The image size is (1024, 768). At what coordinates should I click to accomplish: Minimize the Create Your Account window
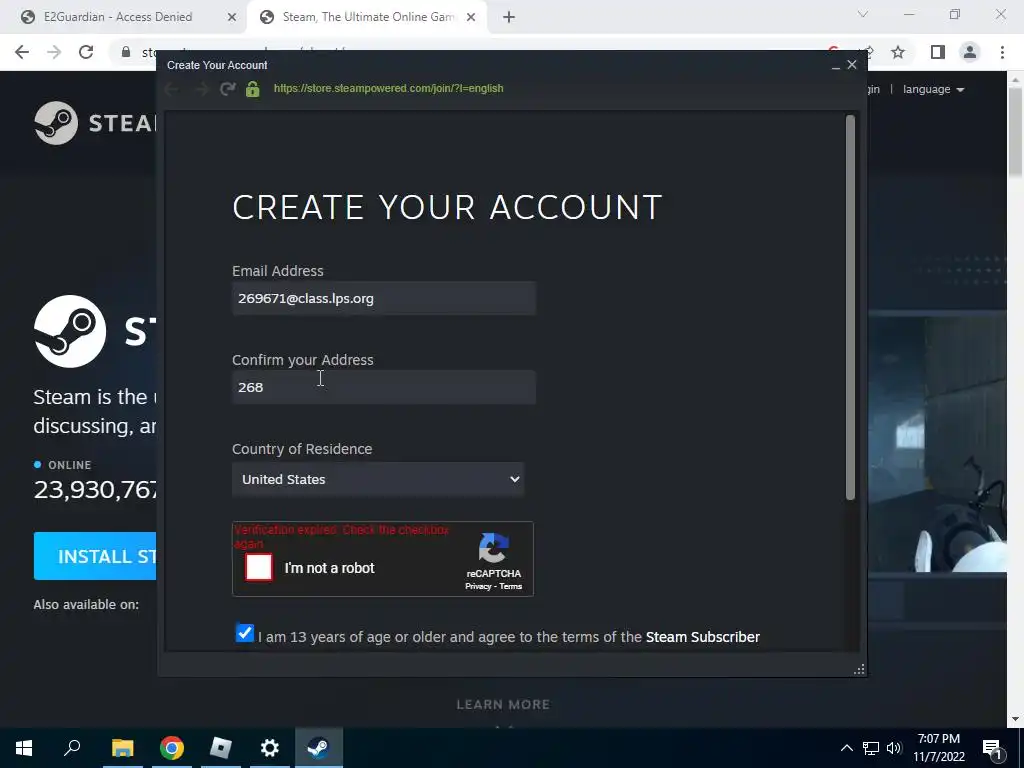[x=835, y=65]
